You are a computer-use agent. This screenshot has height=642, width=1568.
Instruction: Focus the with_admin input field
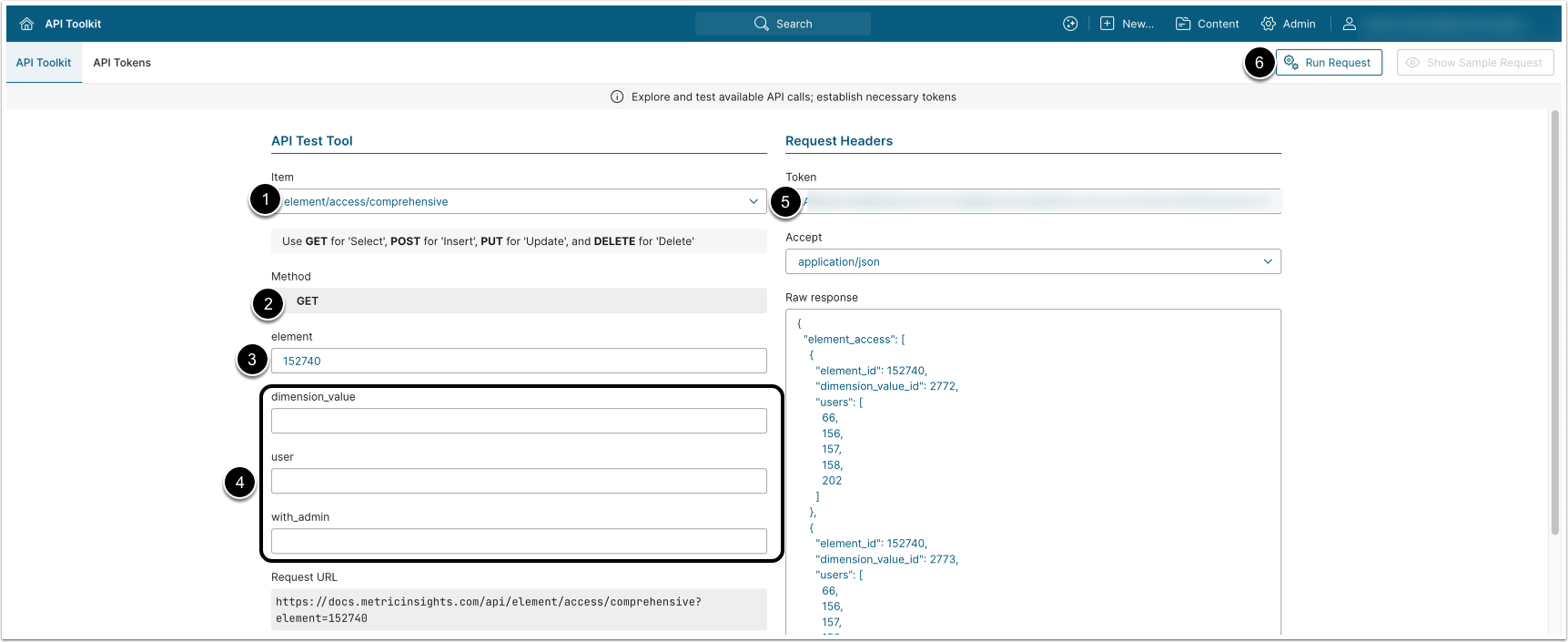click(x=519, y=541)
